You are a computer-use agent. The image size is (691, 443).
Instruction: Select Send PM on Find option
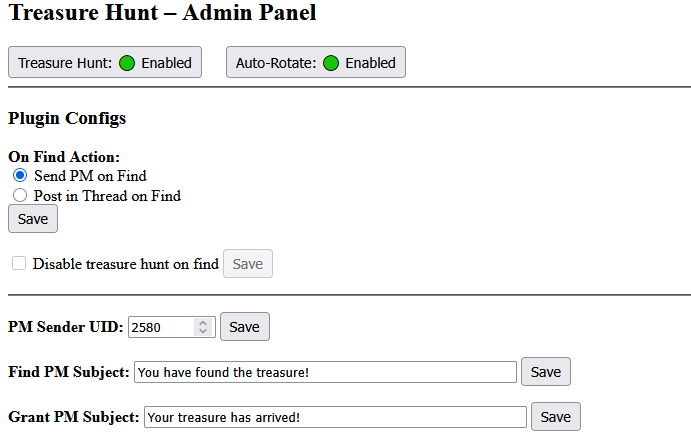pos(20,176)
